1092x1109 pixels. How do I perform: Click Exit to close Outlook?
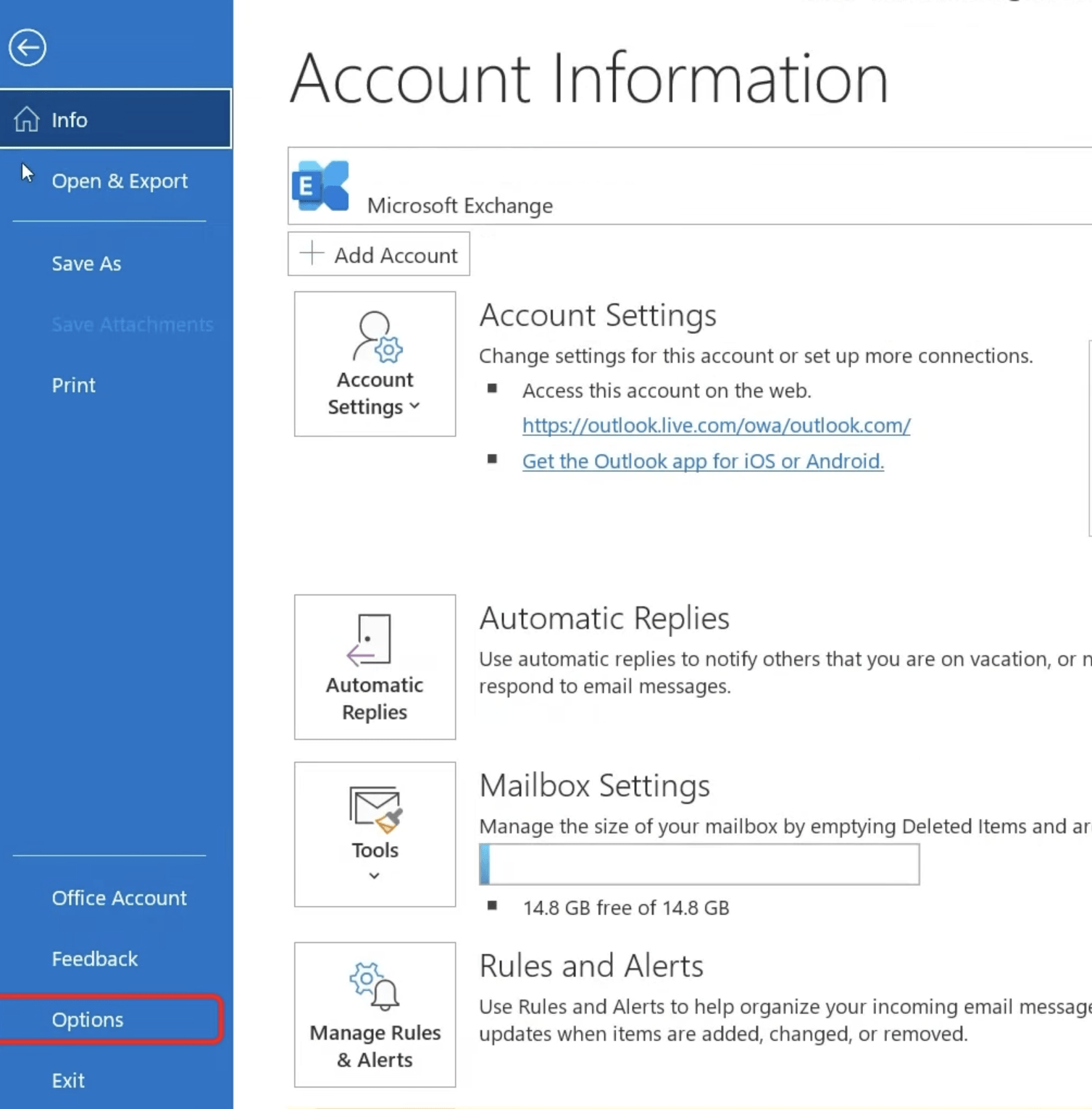[x=68, y=1081]
